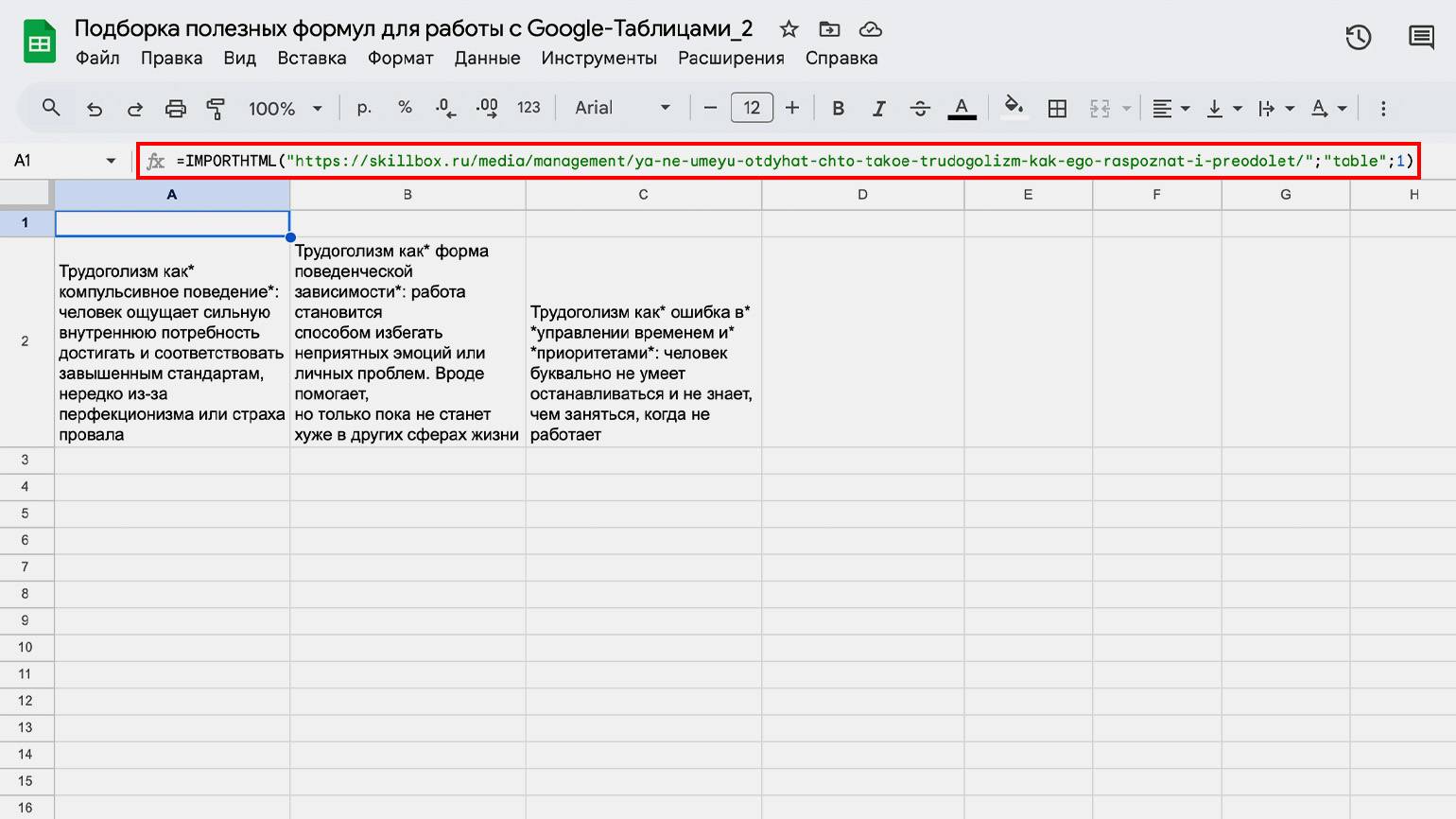Open horizontal align dropdown
Viewport: 1456px width, 819px height.
click(x=1170, y=109)
